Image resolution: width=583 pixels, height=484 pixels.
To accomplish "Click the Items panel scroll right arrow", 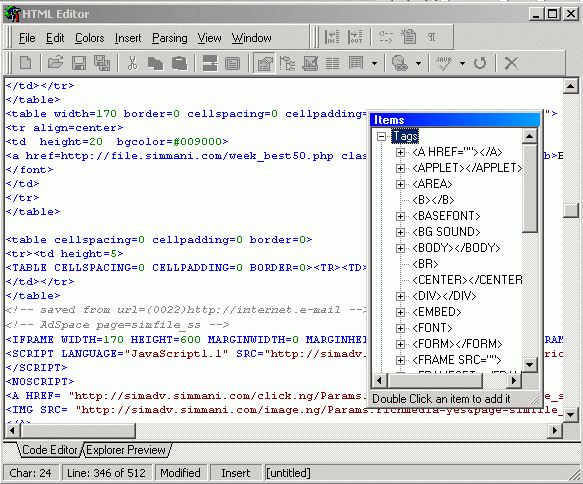I will [514, 380].
